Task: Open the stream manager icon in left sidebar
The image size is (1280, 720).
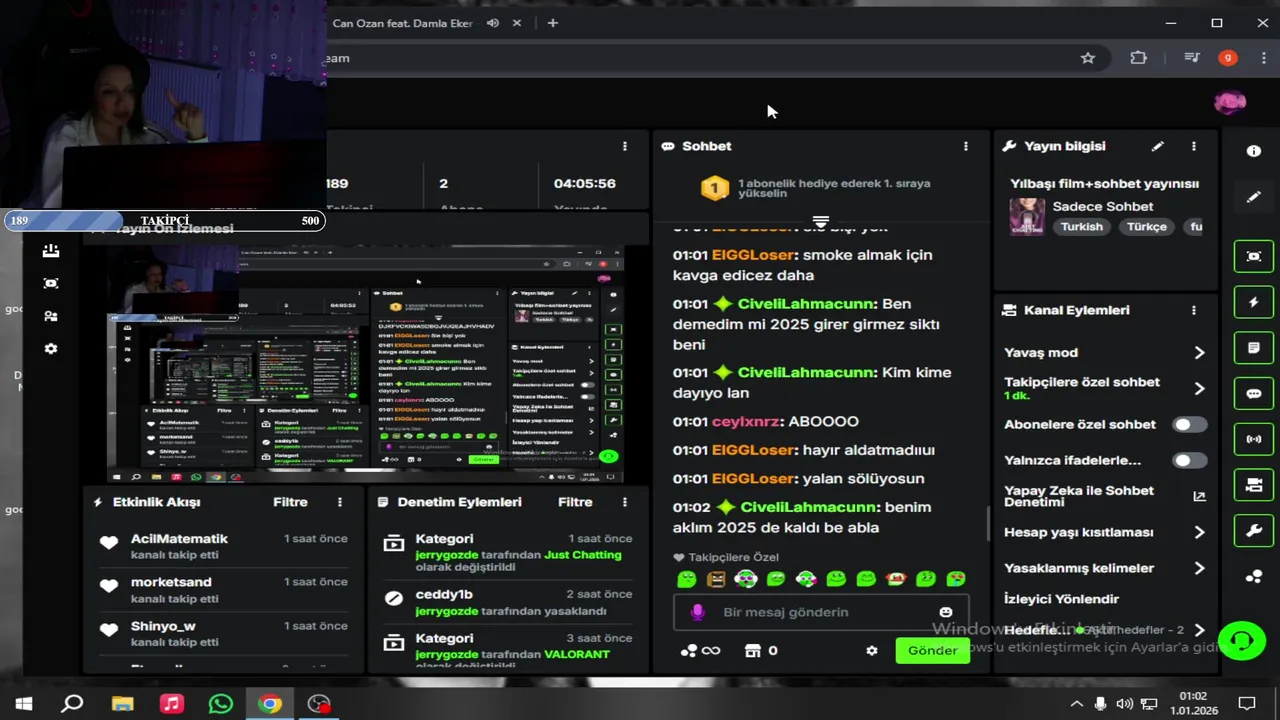Action: pyautogui.click(x=51, y=251)
